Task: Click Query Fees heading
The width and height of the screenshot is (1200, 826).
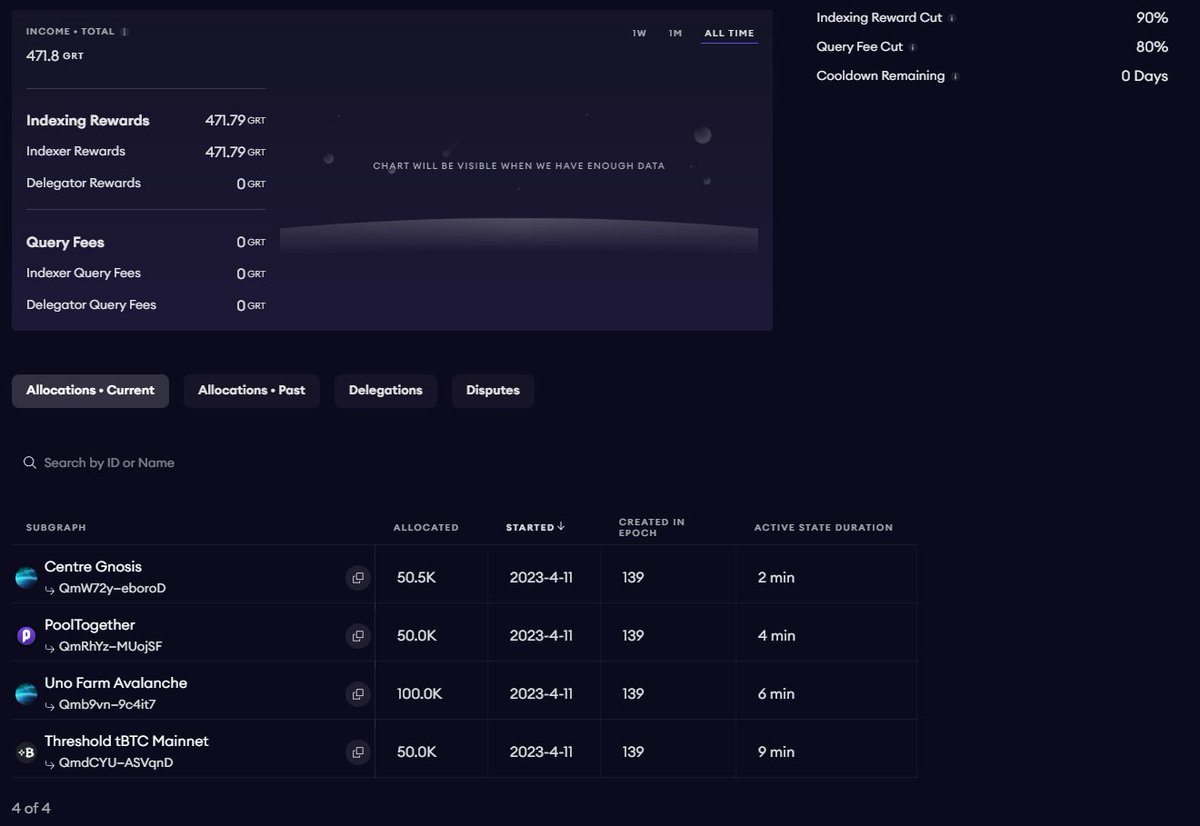Action: pos(65,242)
